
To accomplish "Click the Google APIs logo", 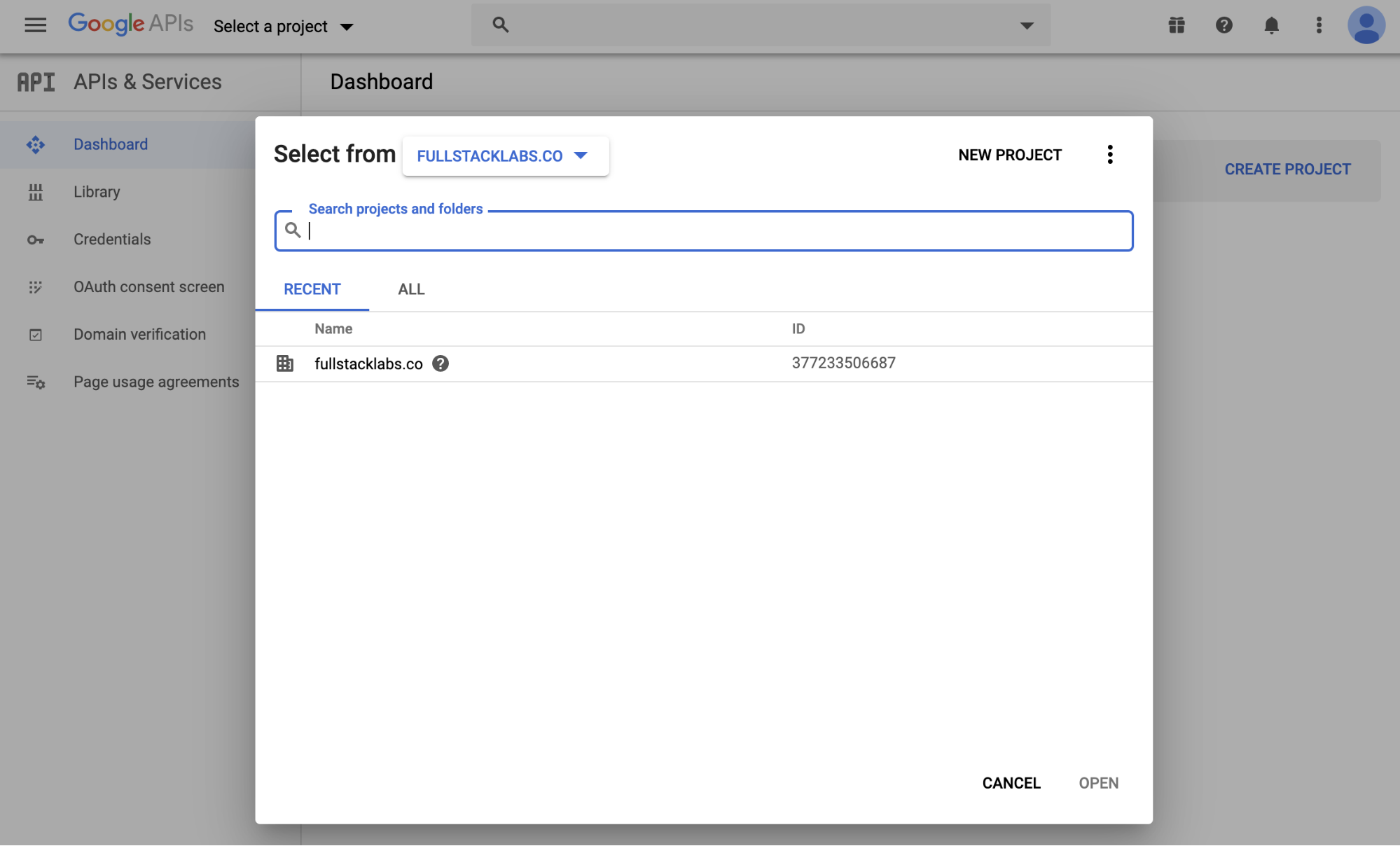I will pyautogui.click(x=130, y=24).
